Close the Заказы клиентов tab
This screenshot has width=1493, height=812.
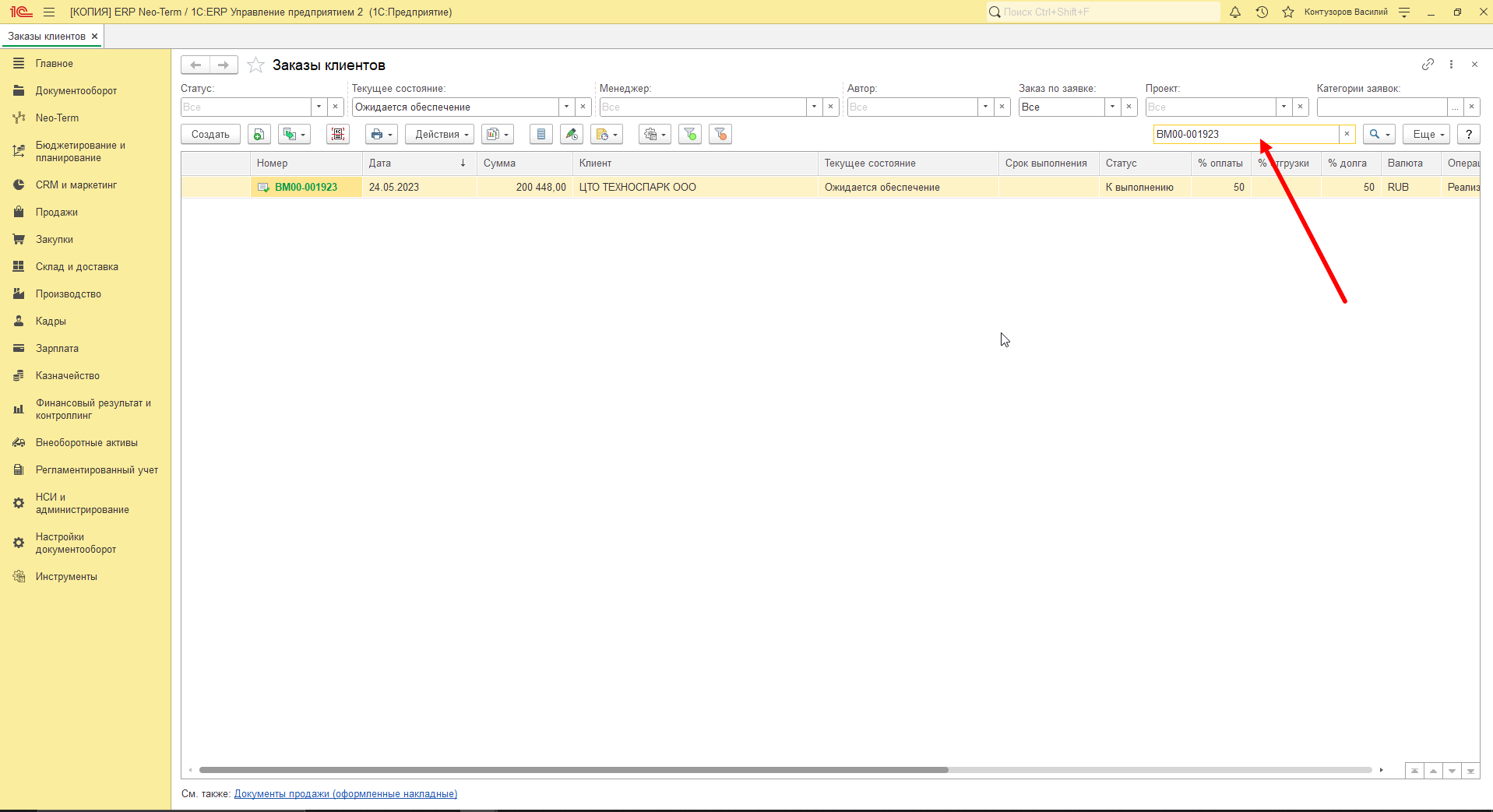coord(95,37)
